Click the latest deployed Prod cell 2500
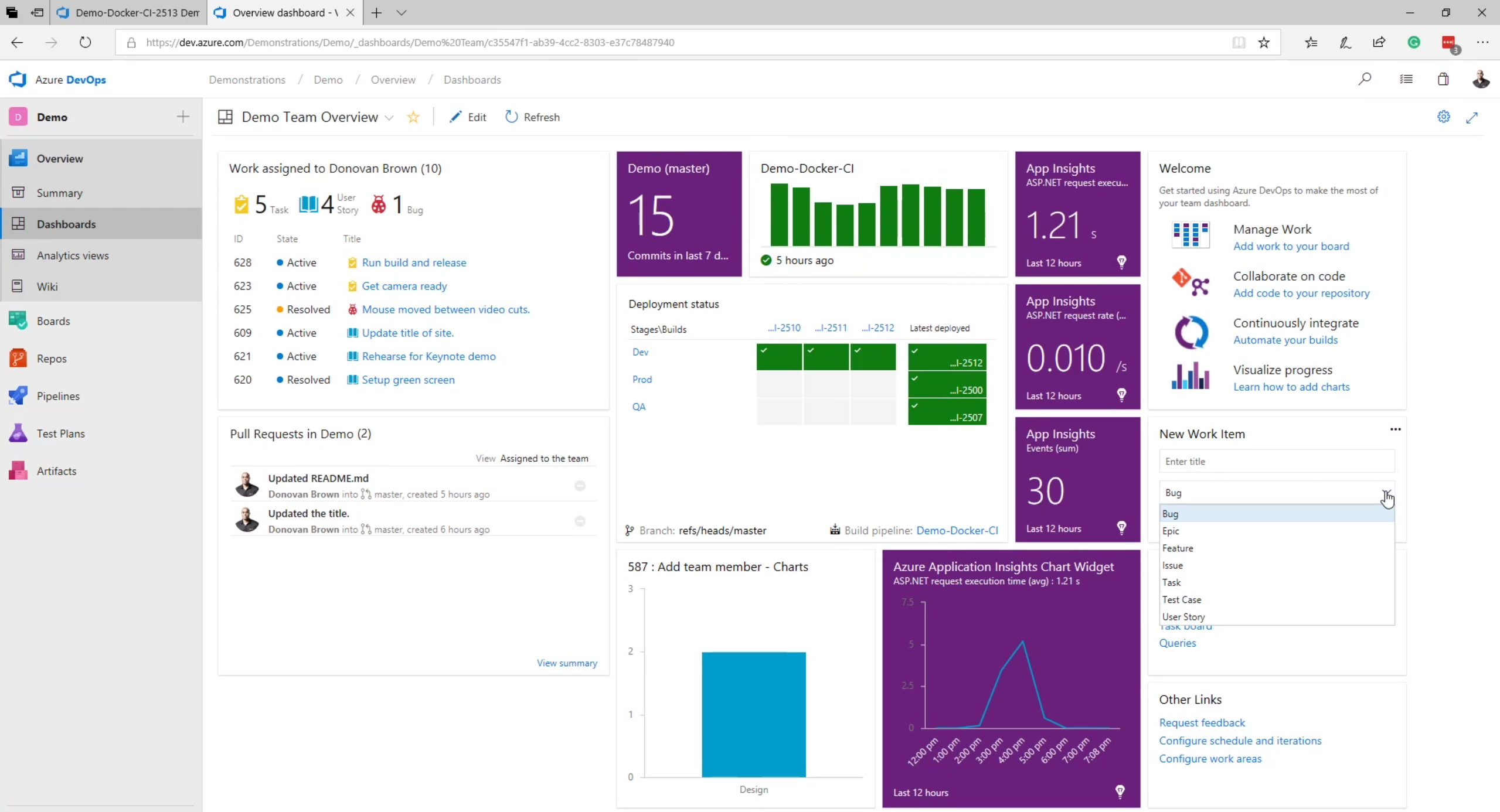1500x812 pixels. pyautogui.click(x=947, y=384)
